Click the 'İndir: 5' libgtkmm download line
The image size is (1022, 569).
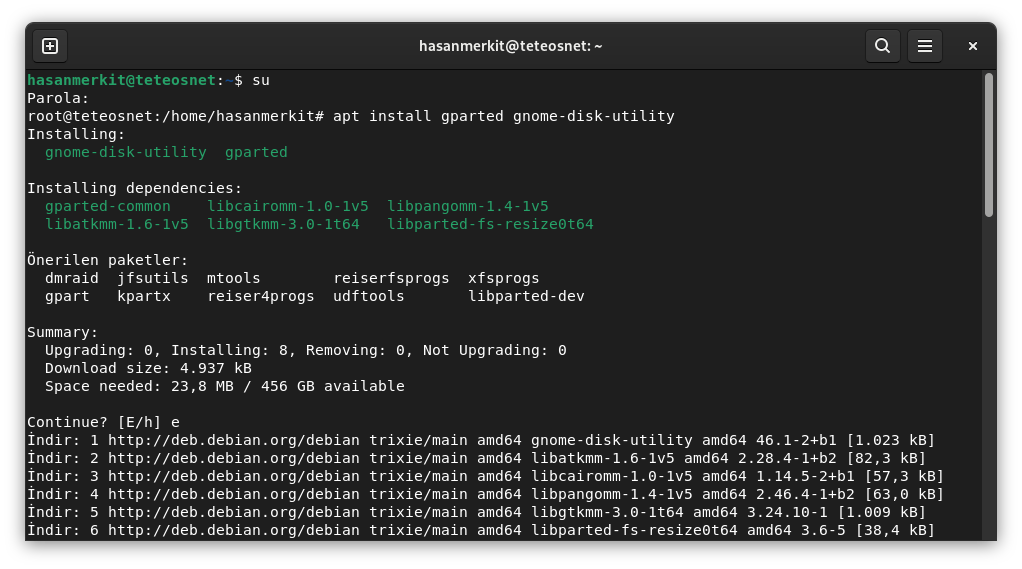coord(476,512)
